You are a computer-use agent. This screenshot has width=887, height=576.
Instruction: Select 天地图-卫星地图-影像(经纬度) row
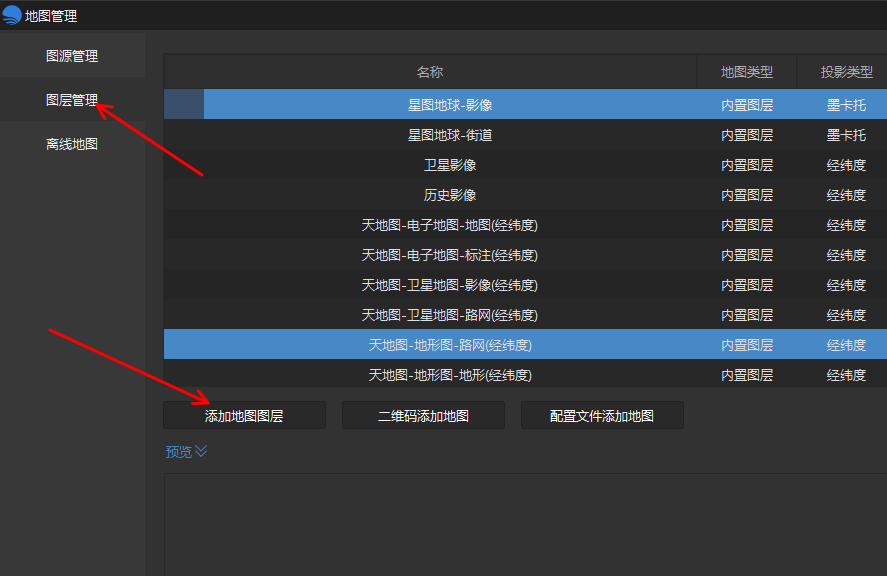526,285
